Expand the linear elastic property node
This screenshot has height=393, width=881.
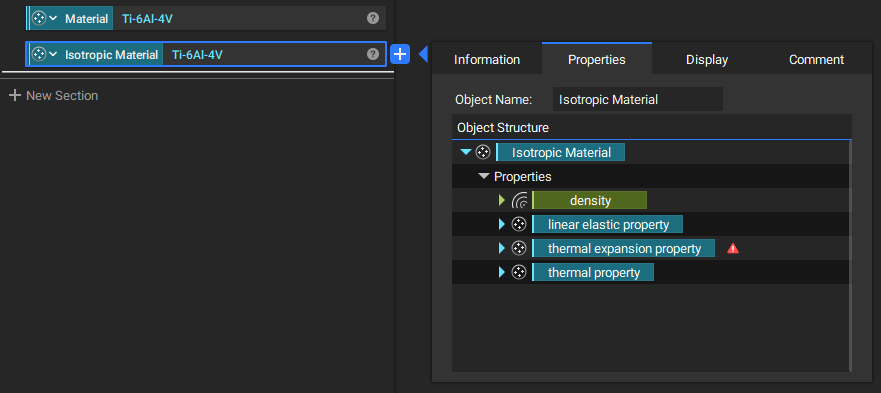[x=502, y=224]
